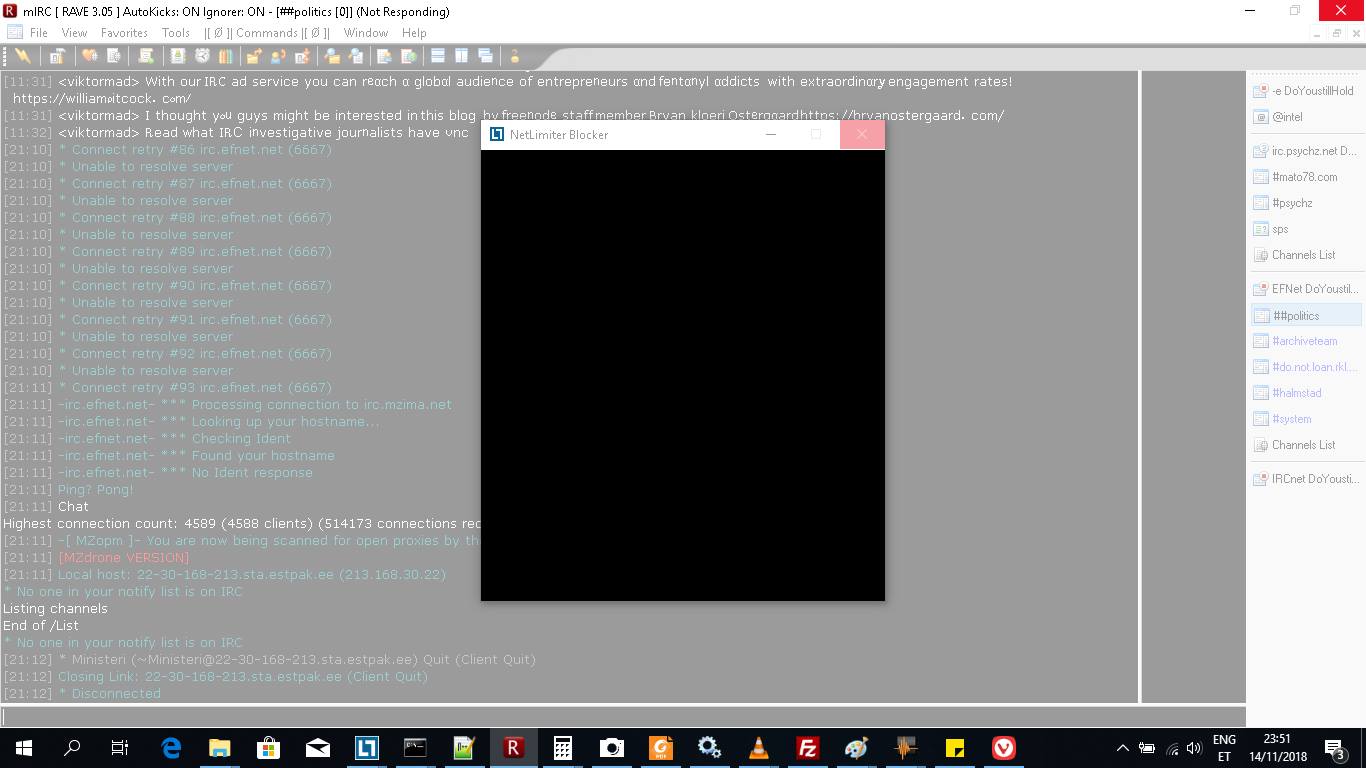Viewport: 1366px width, 768px height.
Task: Click the ENG ET language indicator in system tray
Action: point(1224,748)
